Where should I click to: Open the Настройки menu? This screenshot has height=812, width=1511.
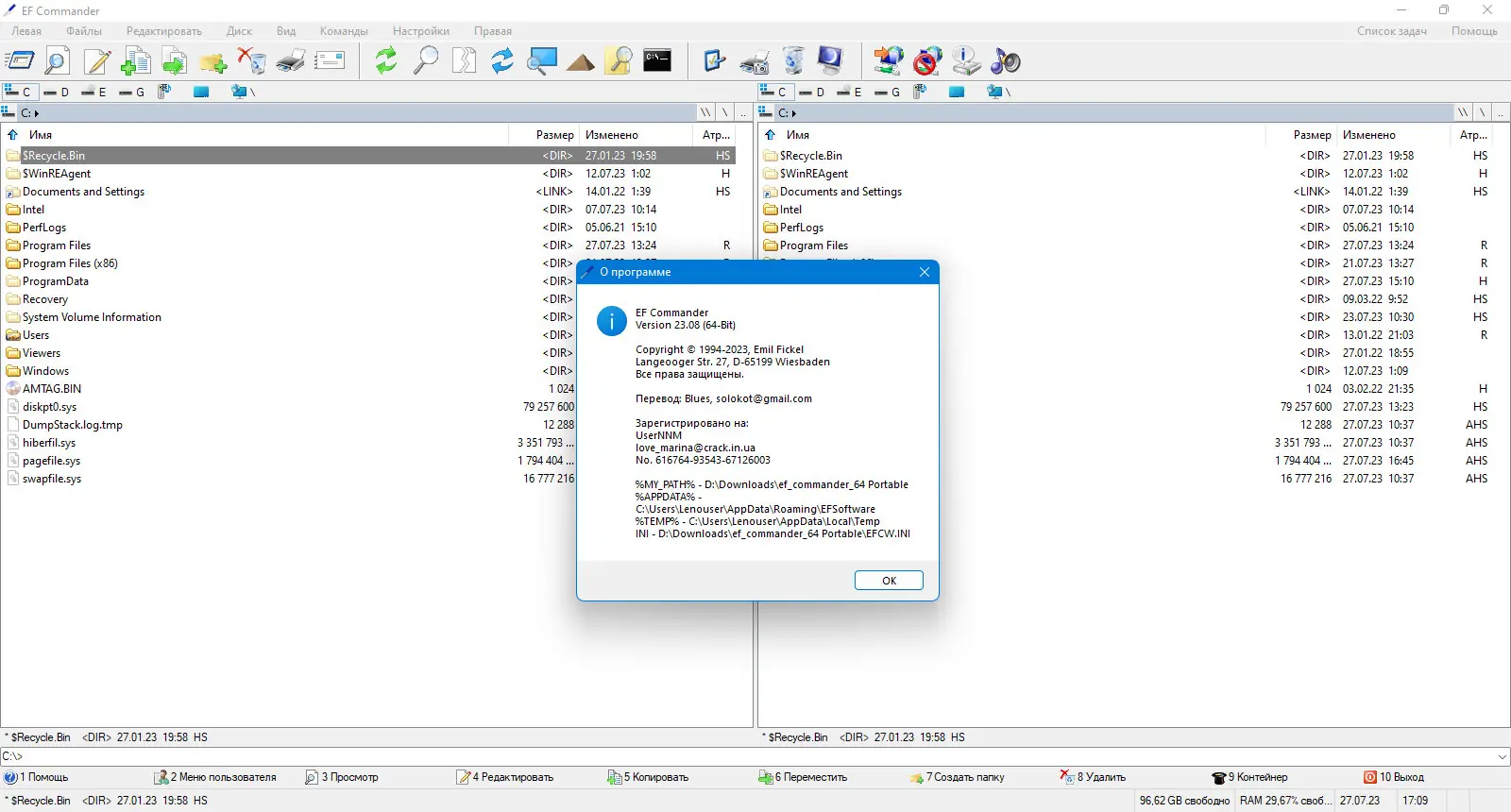(x=421, y=31)
